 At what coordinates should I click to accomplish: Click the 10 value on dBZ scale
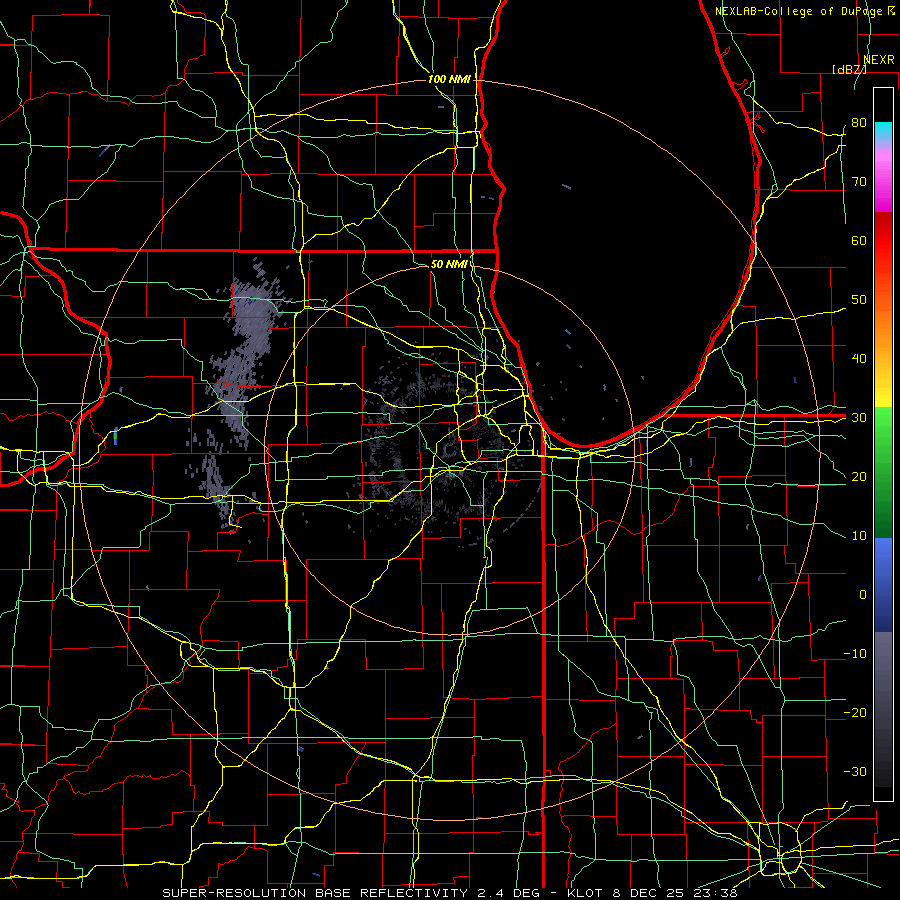tap(859, 536)
